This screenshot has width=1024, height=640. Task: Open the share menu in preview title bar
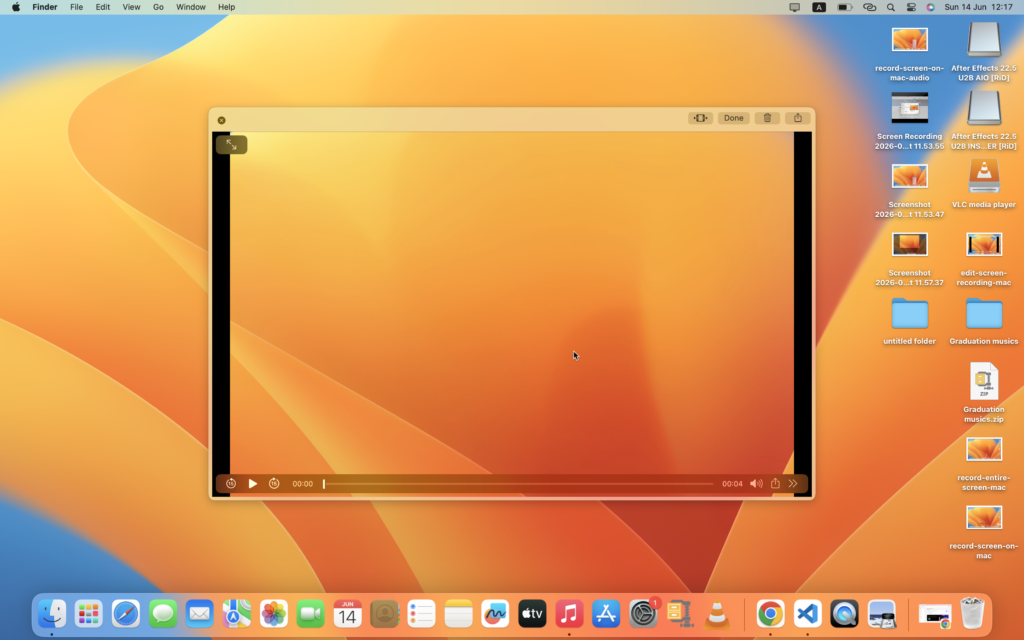[797, 118]
